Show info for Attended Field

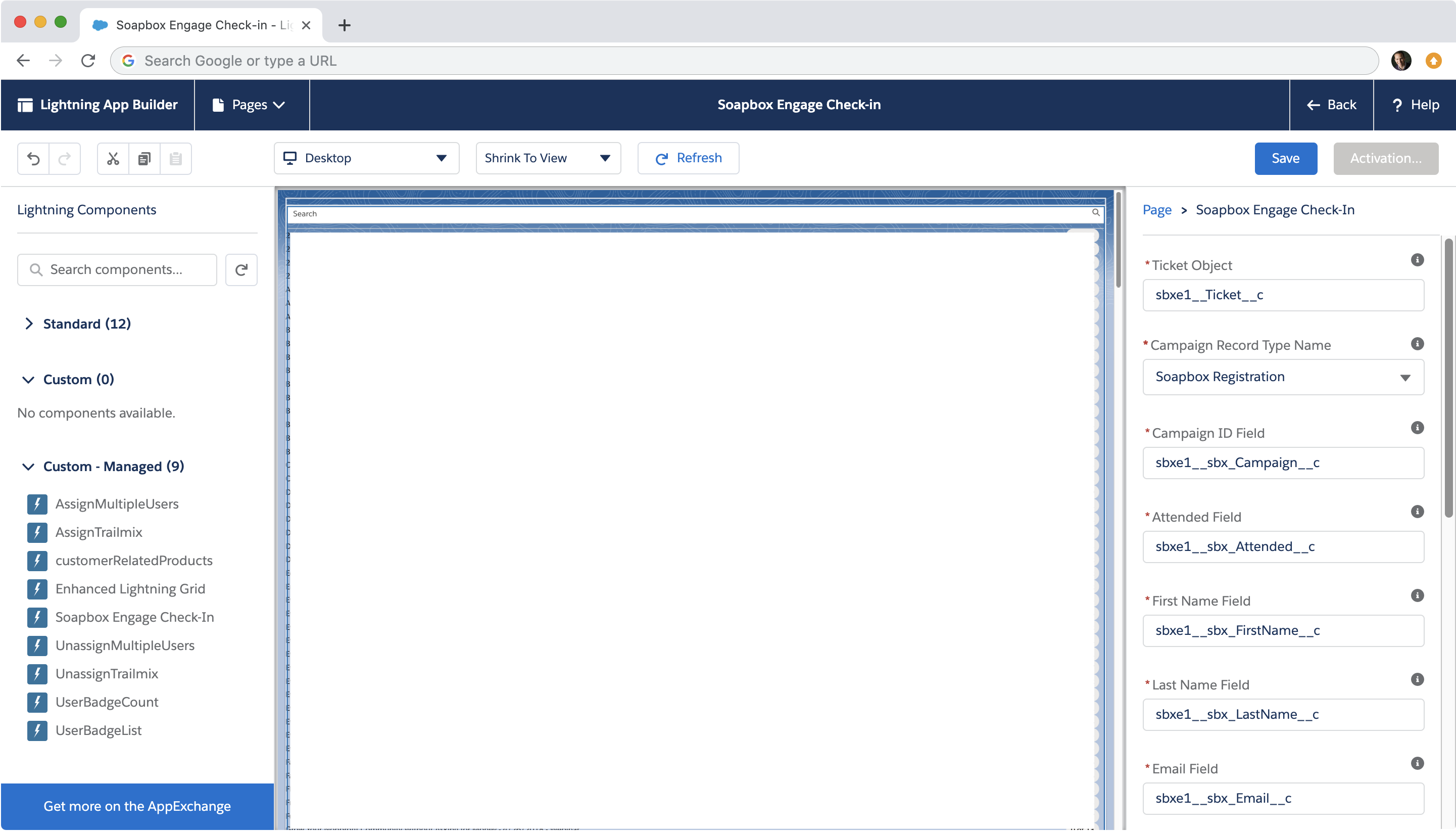click(1417, 512)
